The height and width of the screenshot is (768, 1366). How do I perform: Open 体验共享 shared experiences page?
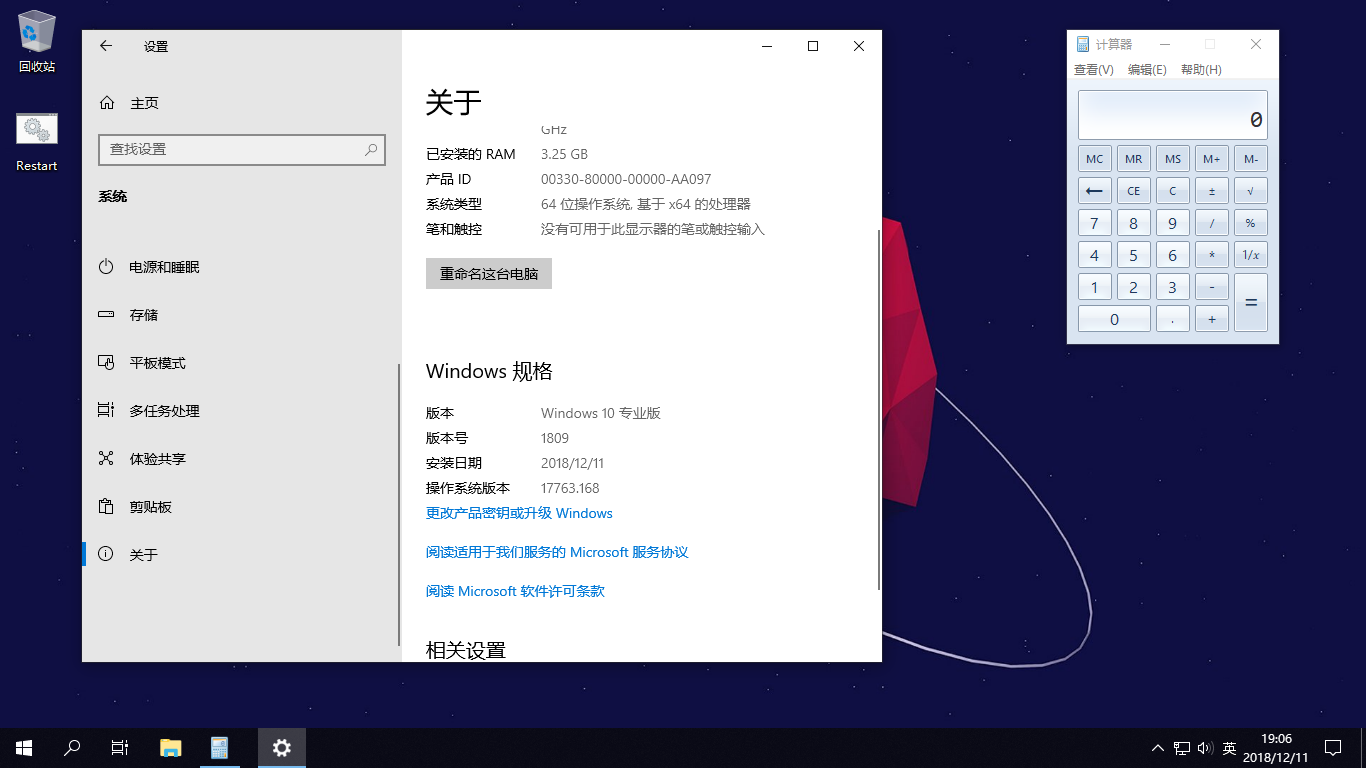pyautogui.click(x=157, y=459)
